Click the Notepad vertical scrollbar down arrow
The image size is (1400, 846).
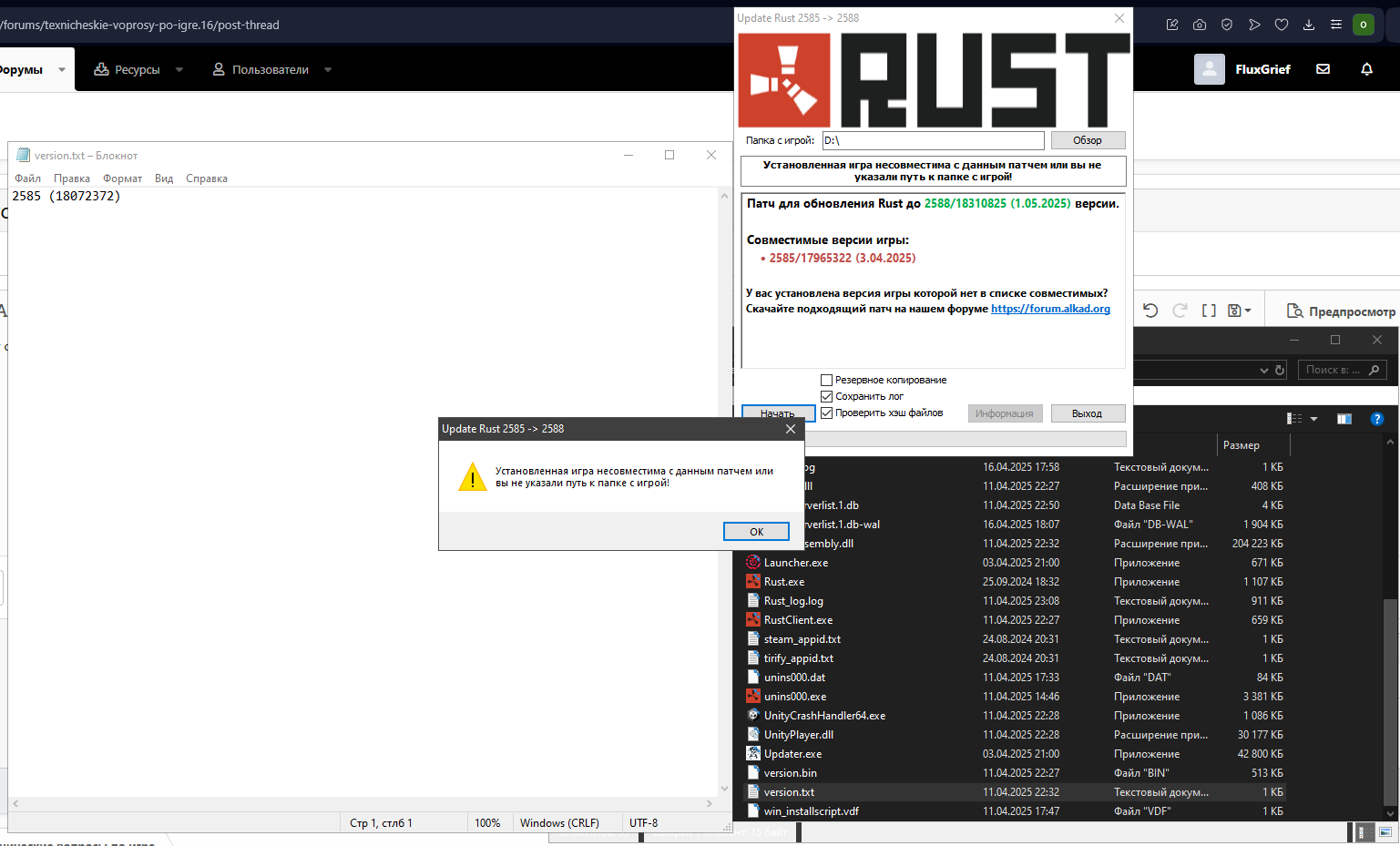[724, 789]
